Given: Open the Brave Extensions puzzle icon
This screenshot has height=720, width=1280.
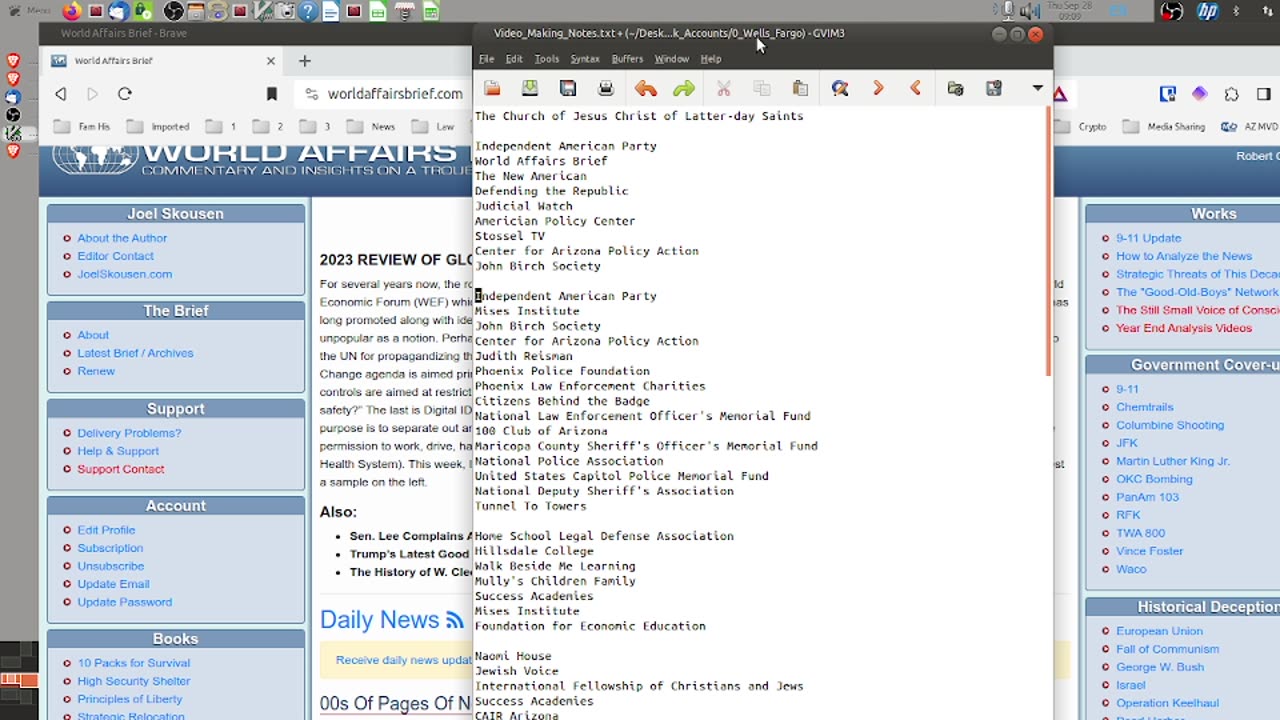Looking at the screenshot, I should pos(1232,94).
